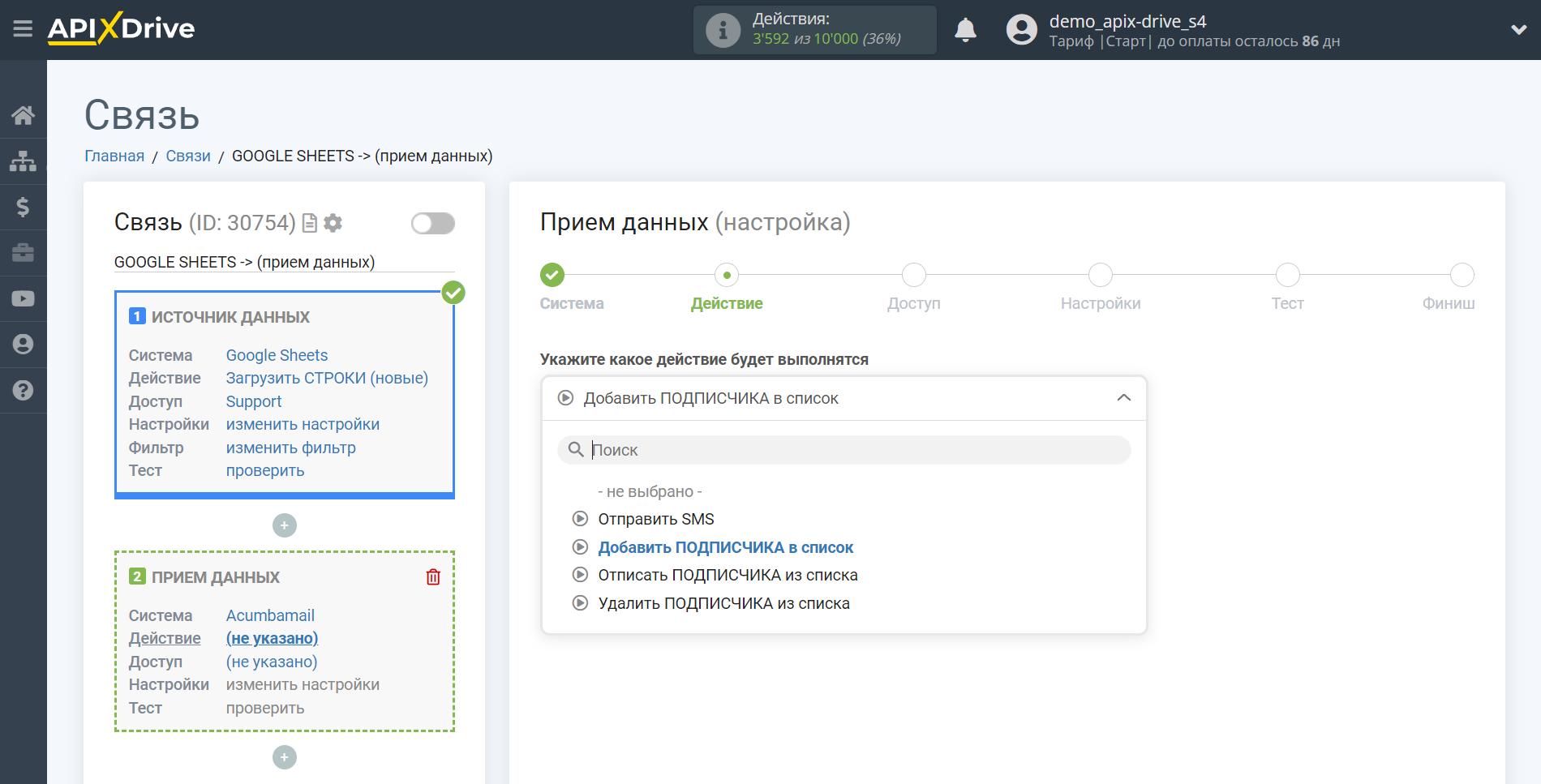Click the actions info icon
The image size is (1541, 784).
coord(723,30)
